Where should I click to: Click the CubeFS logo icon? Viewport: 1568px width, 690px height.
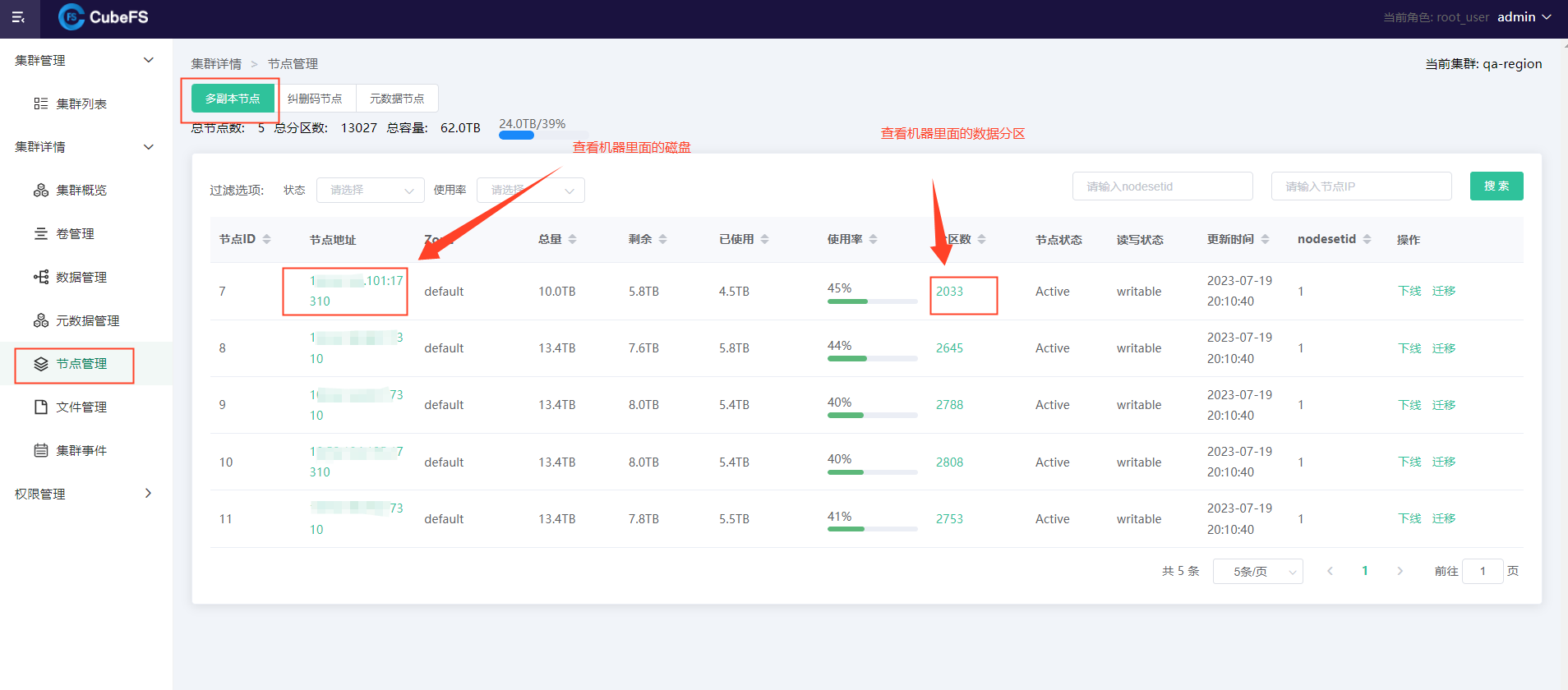(x=71, y=17)
